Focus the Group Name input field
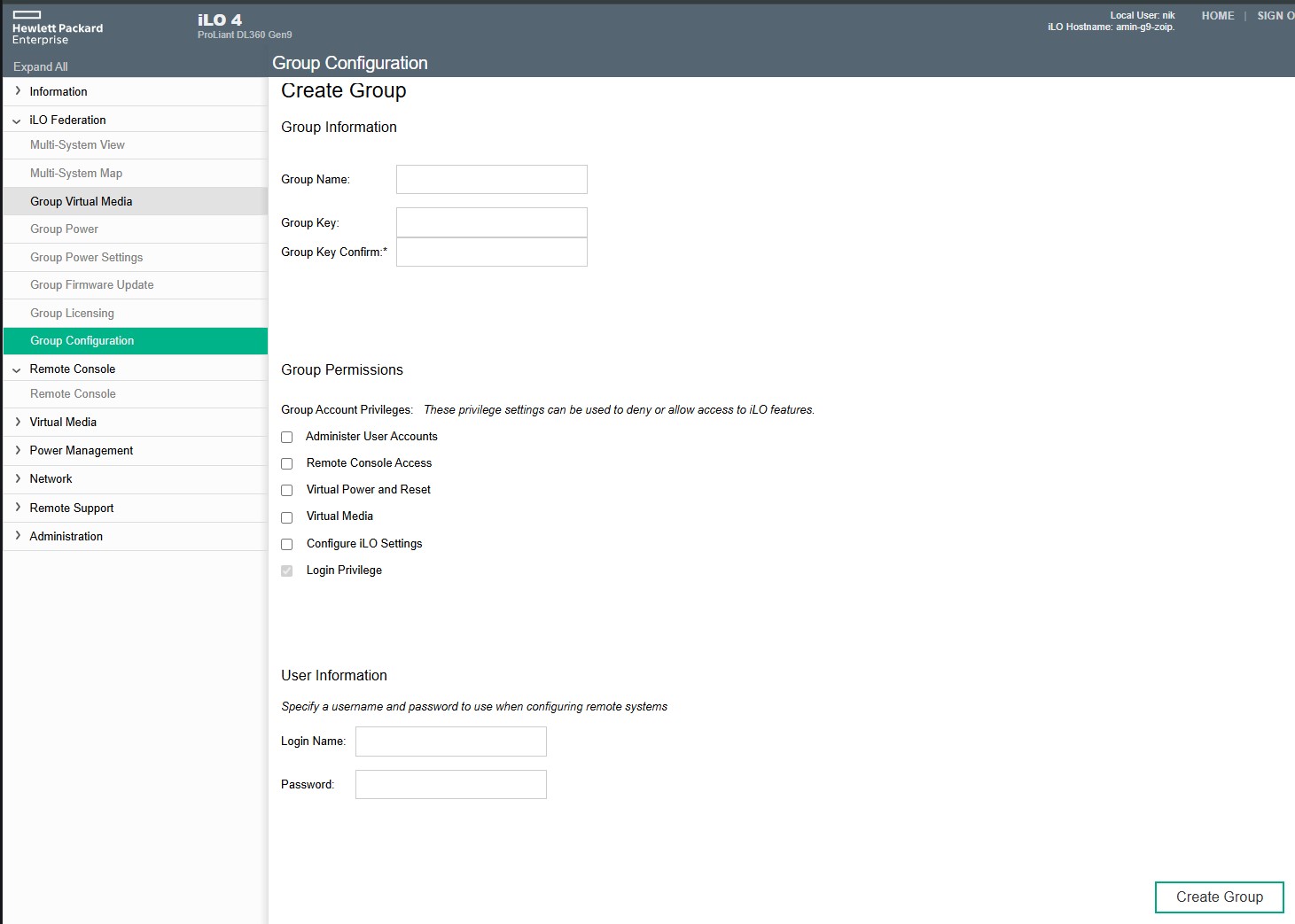The height and width of the screenshot is (924, 1295). coord(492,179)
